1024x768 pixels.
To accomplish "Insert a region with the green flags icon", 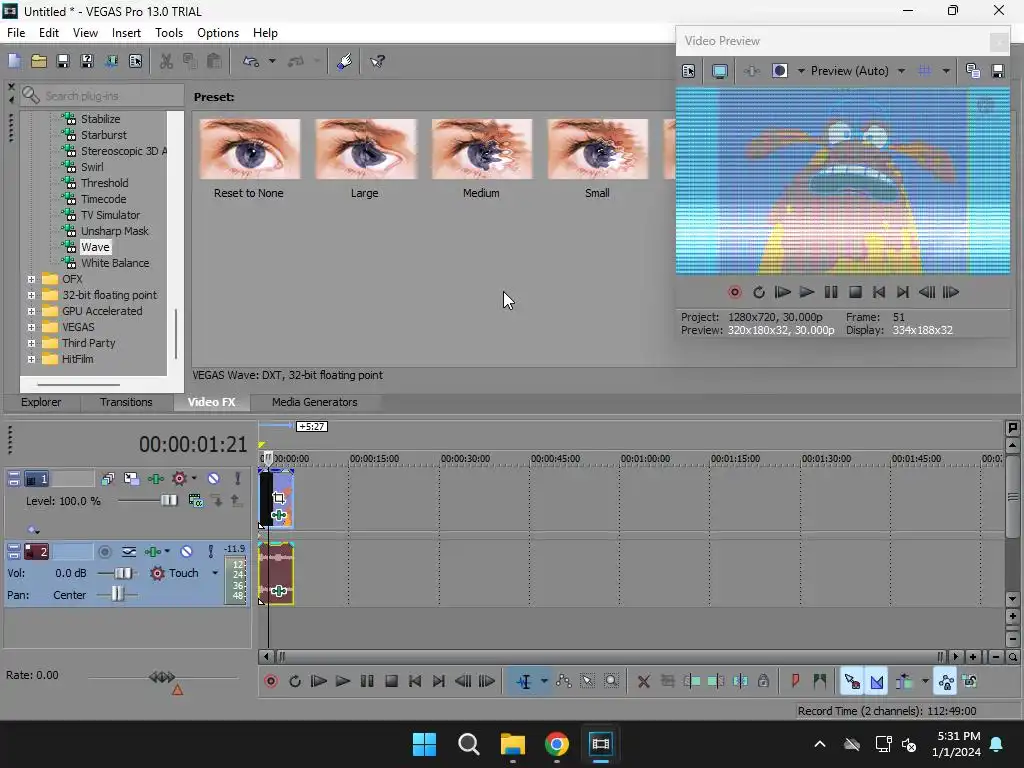I will [x=820, y=681].
